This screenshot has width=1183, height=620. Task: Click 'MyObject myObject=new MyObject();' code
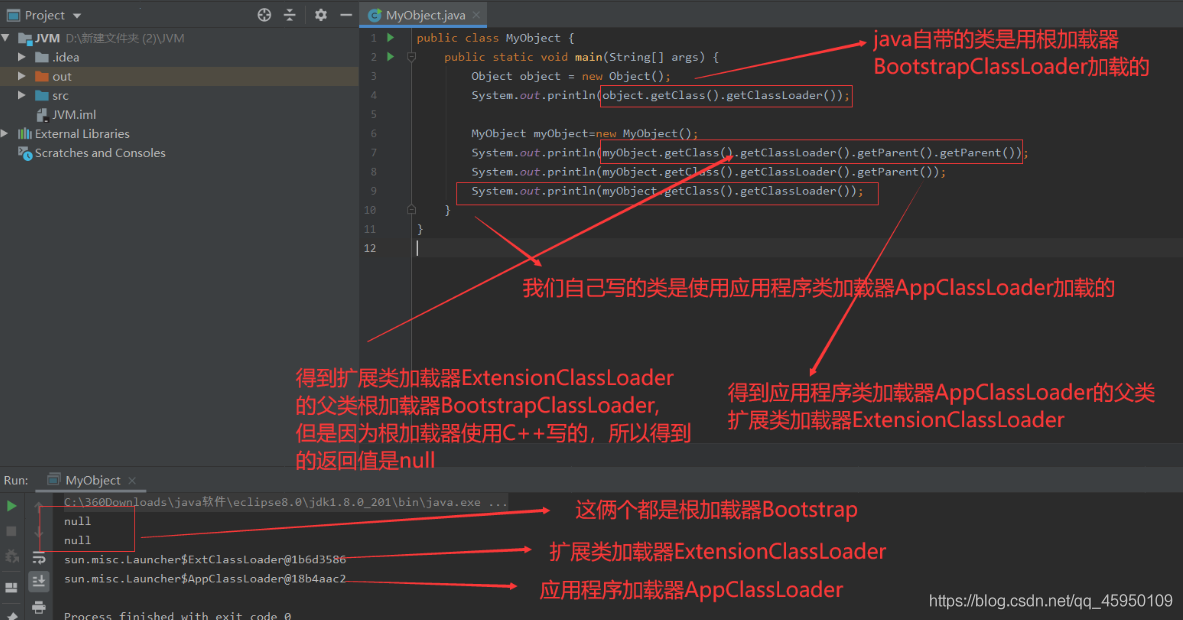(x=585, y=134)
